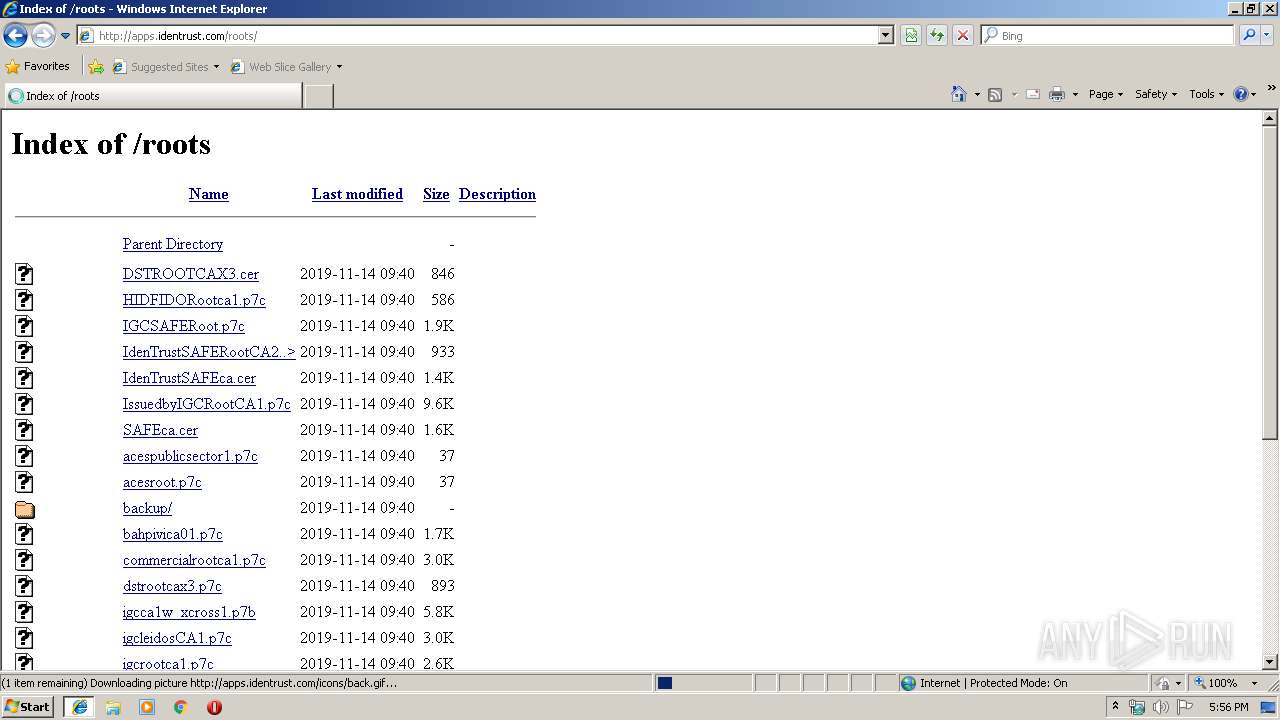
Task: Click the unknown-file icon beside DSTROOTCAX3.cer
Action: pyautogui.click(x=25, y=274)
